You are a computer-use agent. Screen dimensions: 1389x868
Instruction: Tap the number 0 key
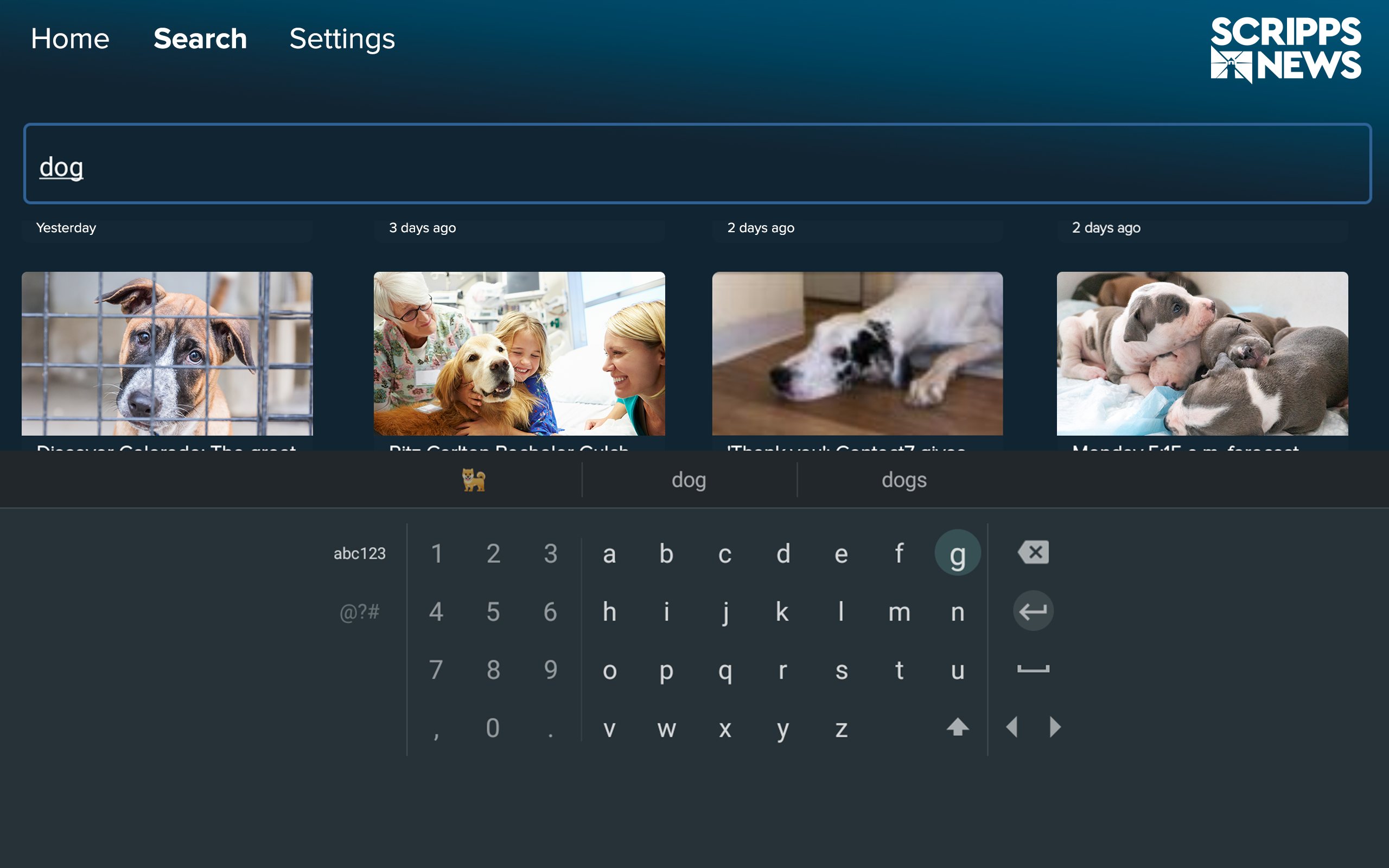[x=493, y=728]
